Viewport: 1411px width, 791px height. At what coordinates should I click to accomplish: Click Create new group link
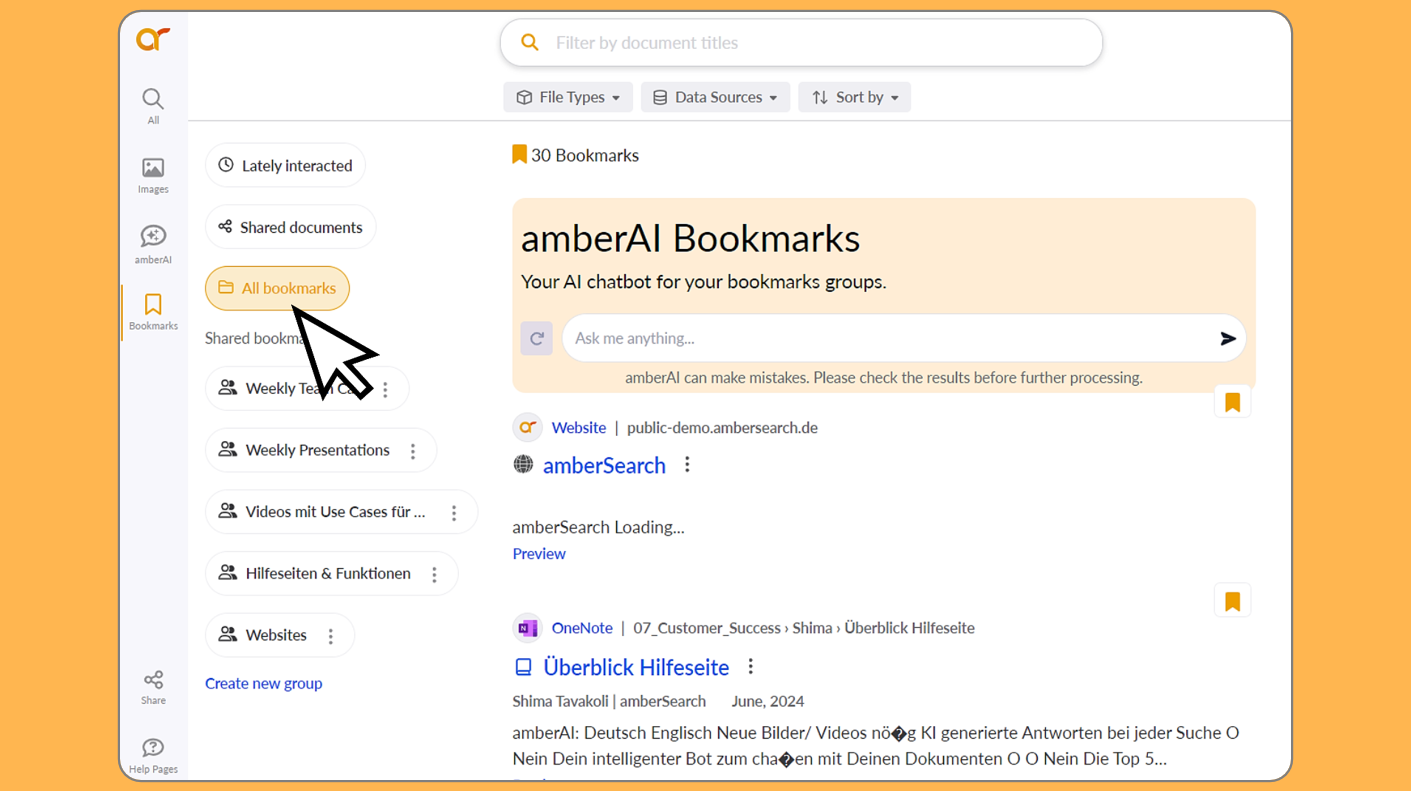[264, 683]
